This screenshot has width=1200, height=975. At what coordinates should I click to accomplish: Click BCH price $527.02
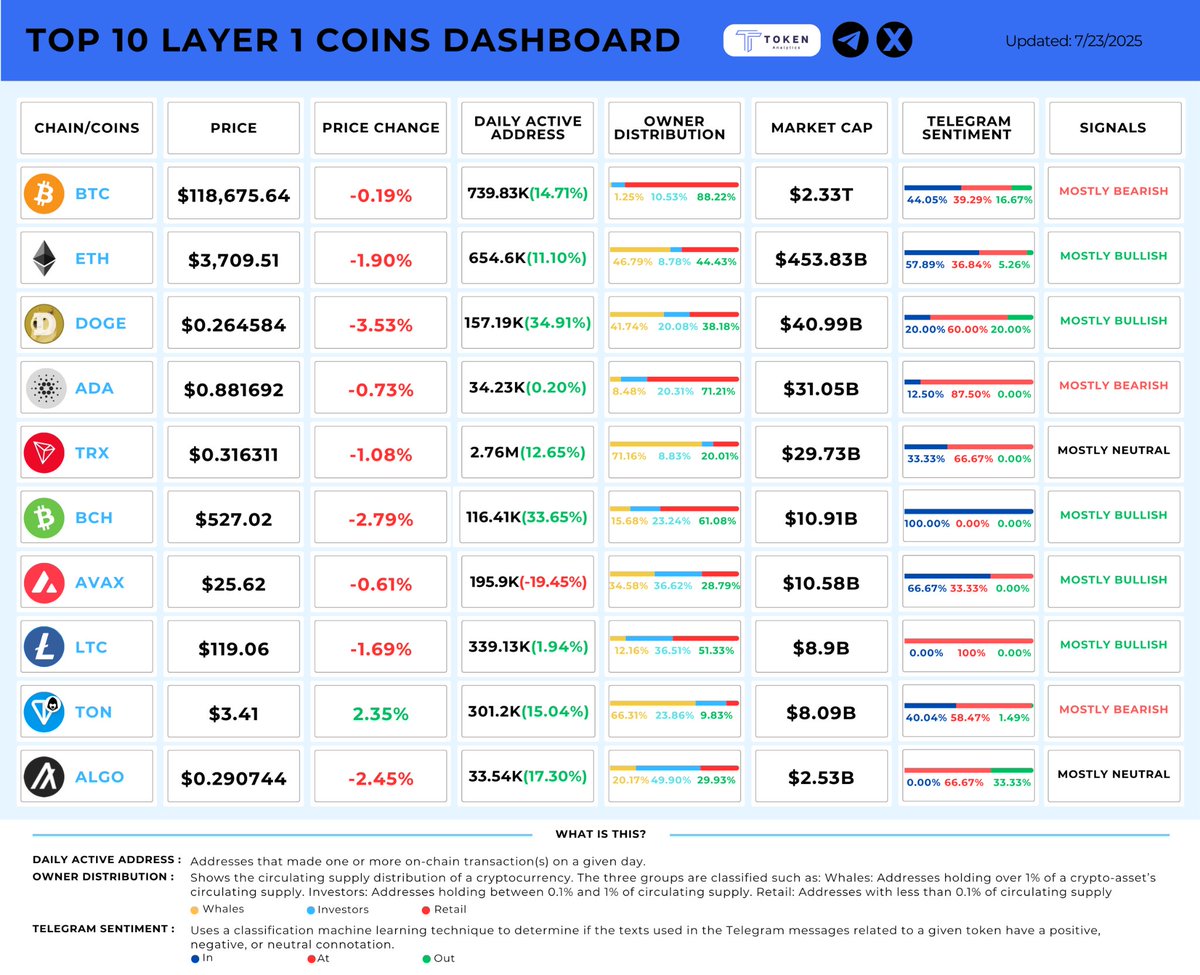click(233, 519)
